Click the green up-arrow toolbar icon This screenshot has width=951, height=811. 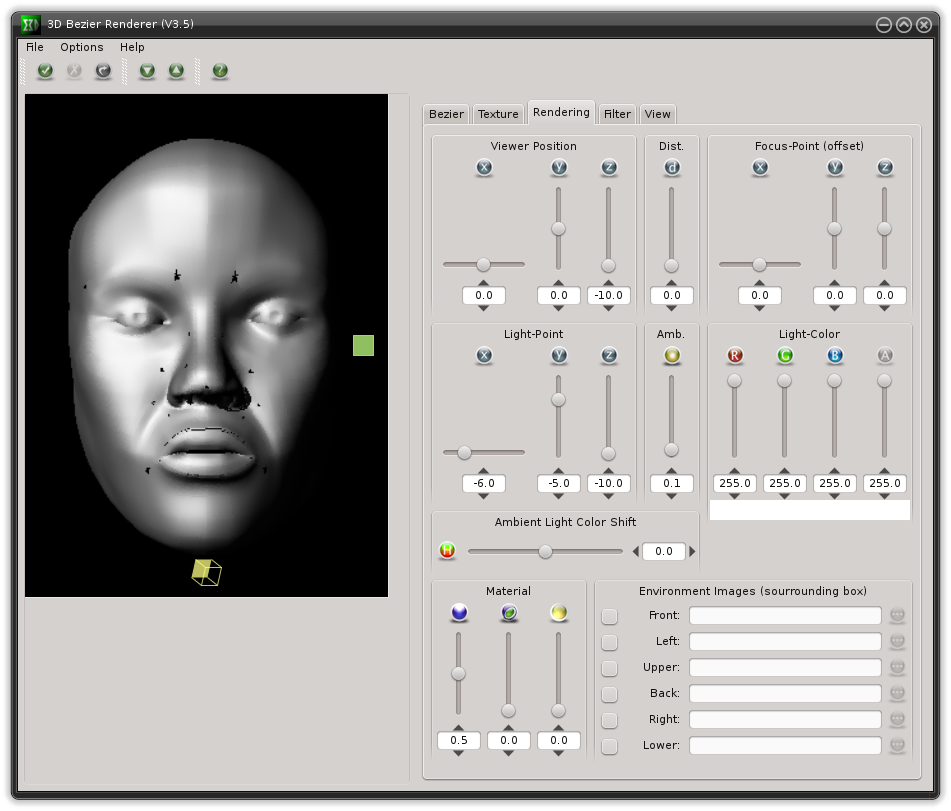coord(176,71)
